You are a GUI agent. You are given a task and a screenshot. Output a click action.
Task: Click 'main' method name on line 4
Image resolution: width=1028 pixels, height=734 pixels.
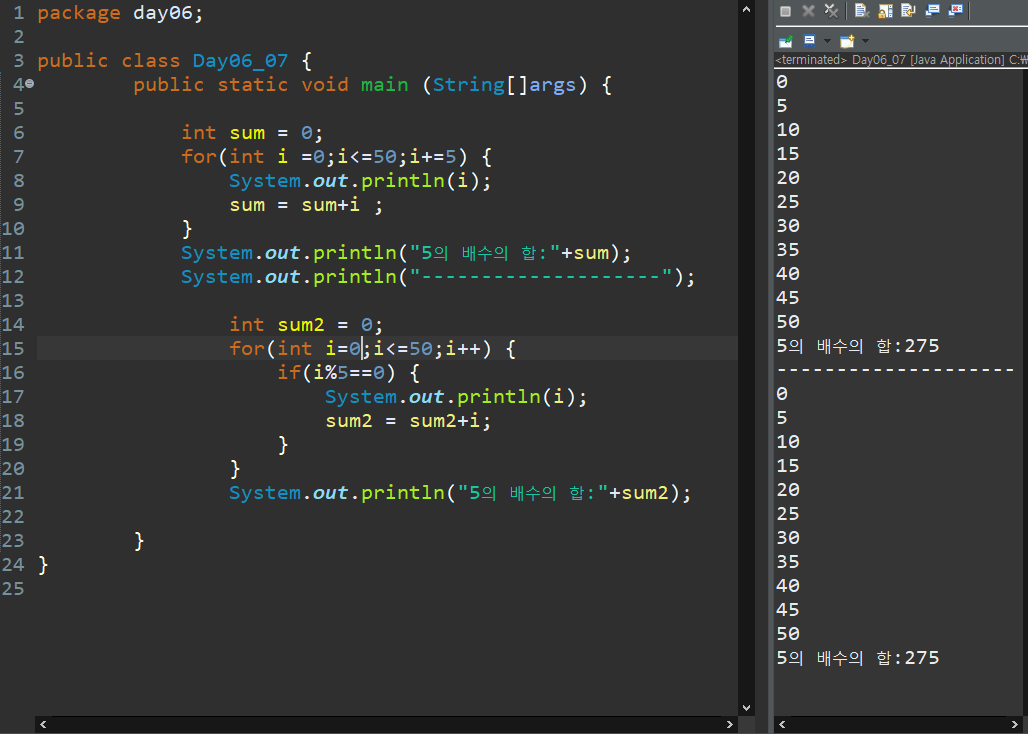pos(384,85)
